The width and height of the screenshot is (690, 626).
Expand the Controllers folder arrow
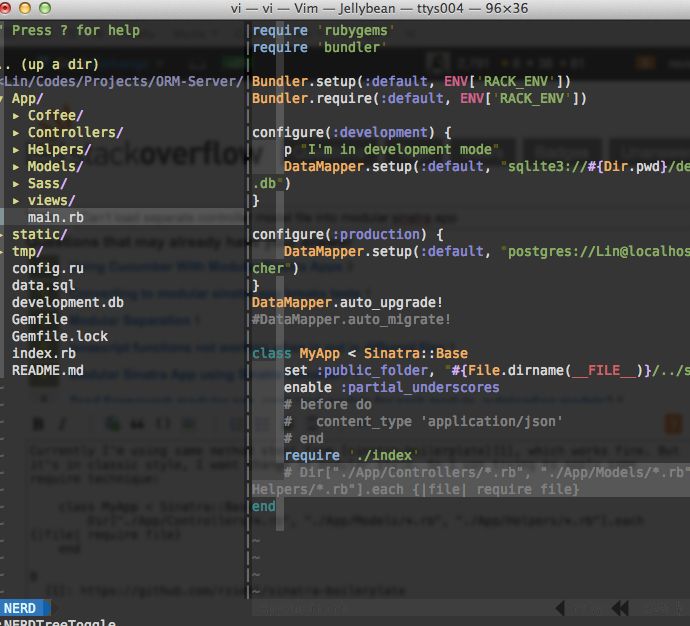click(16, 133)
